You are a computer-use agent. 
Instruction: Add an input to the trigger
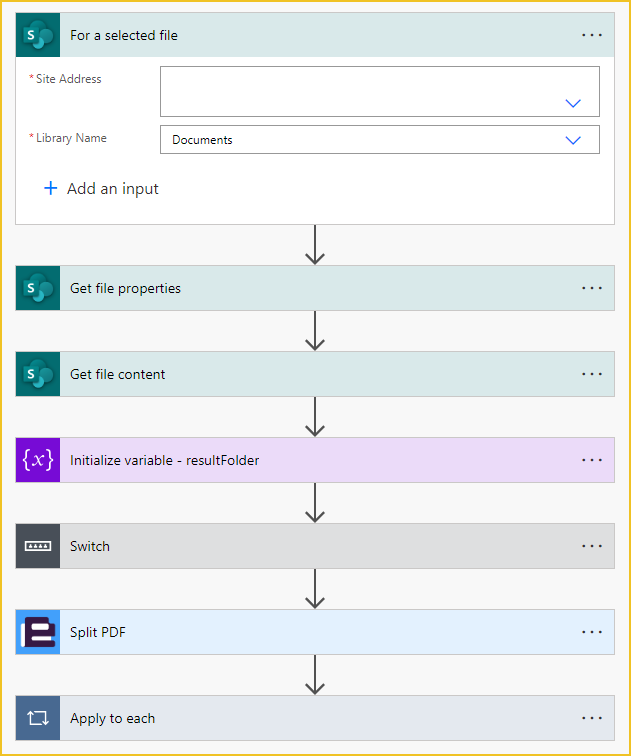[x=101, y=189]
